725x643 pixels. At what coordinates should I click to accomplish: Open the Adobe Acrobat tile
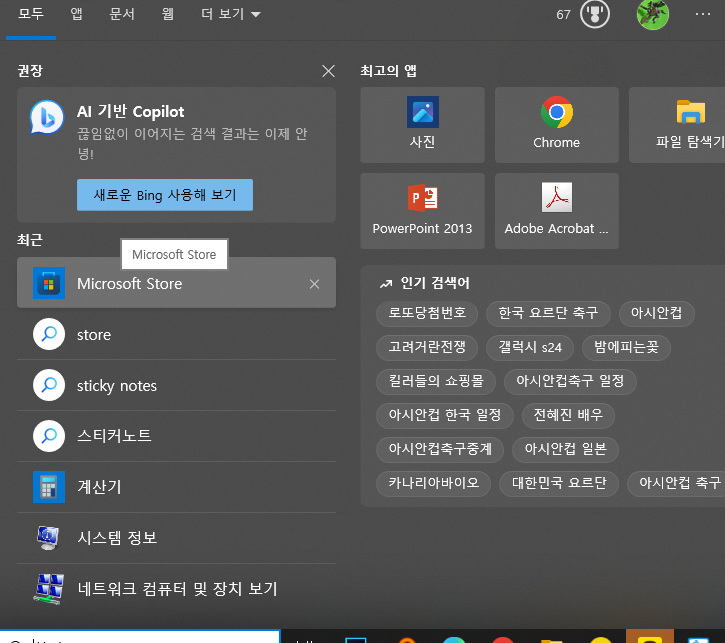557,211
